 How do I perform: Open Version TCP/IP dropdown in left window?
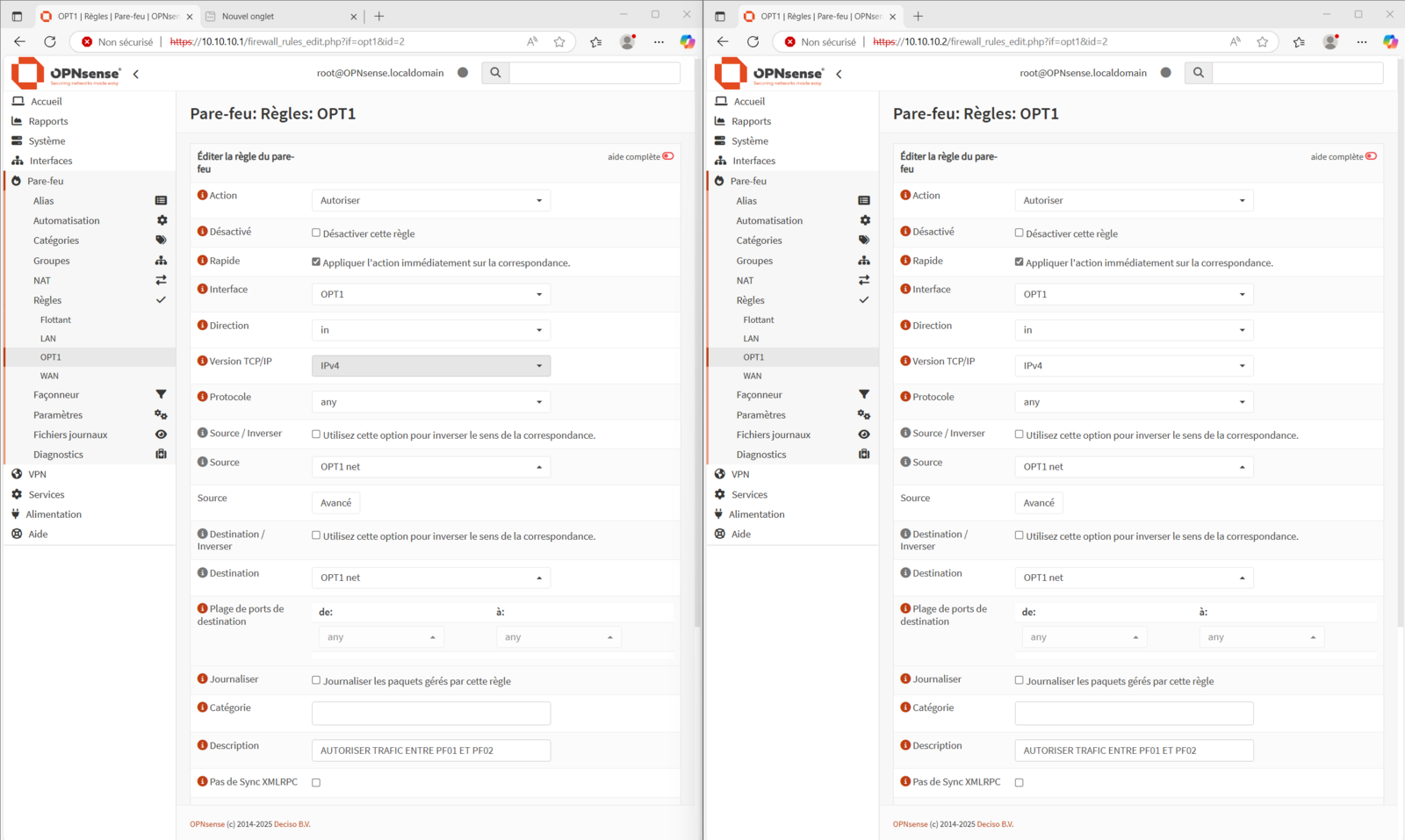point(430,366)
